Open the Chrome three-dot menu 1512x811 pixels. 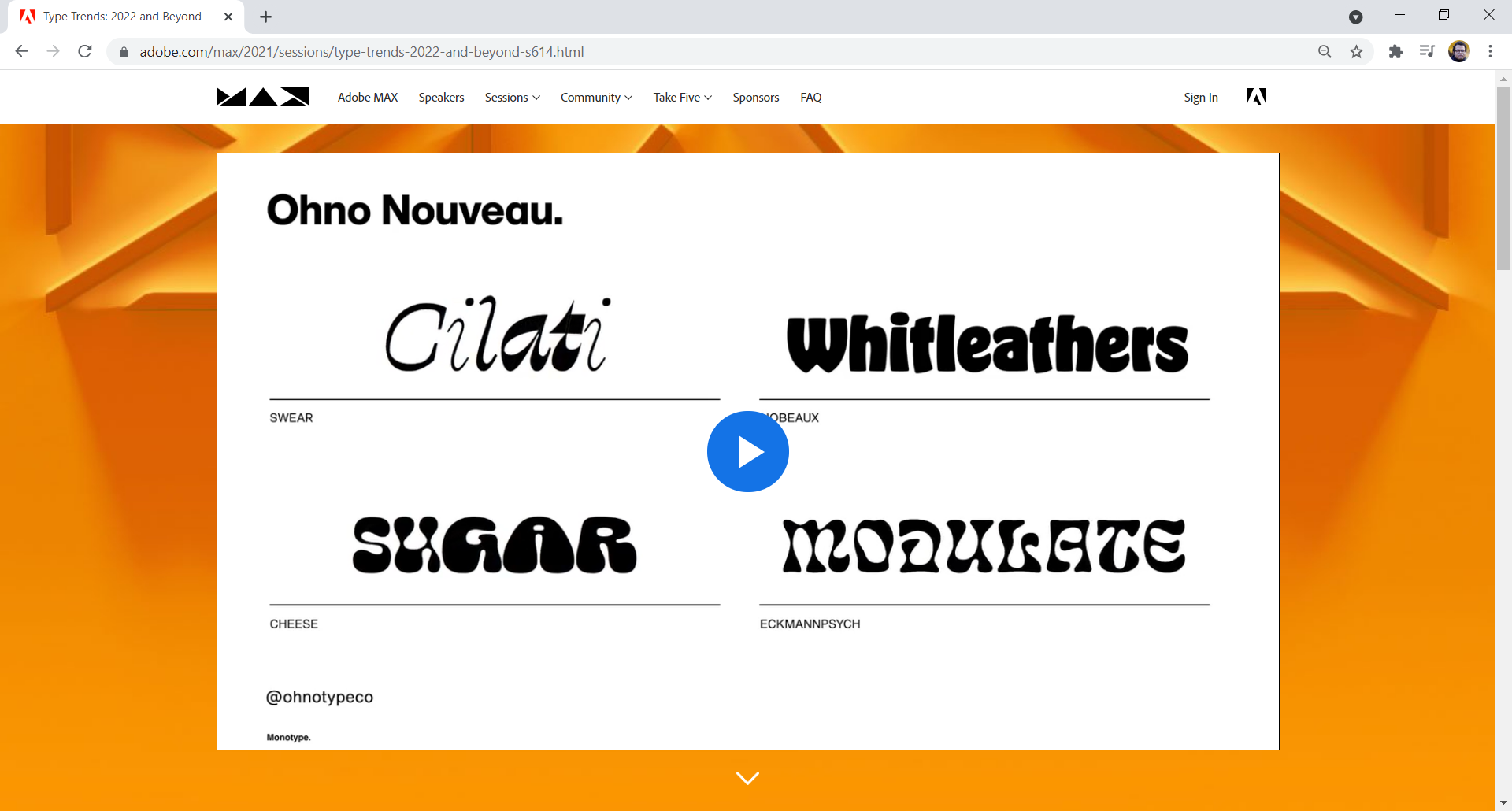pyautogui.click(x=1490, y=52)
